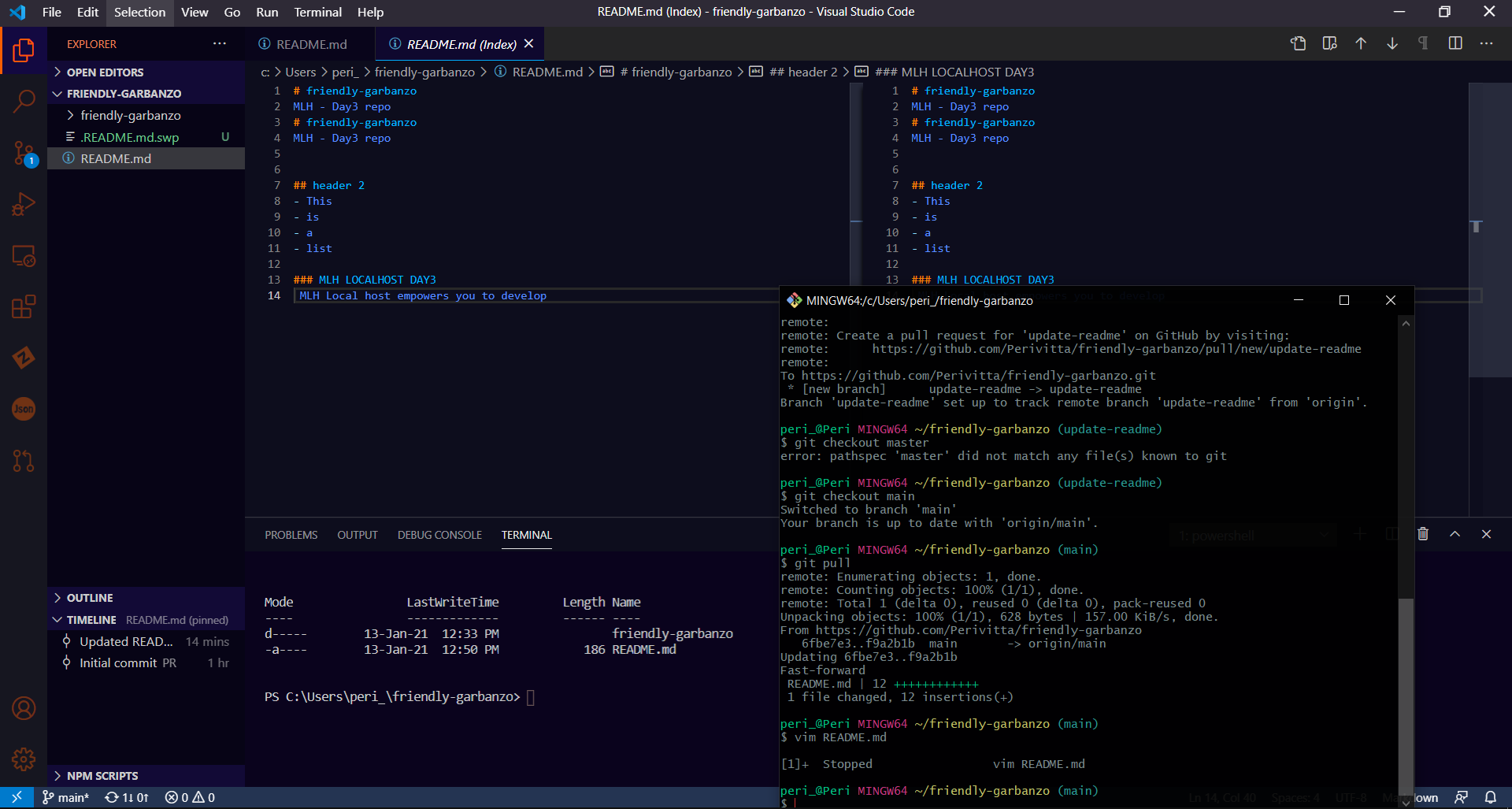Toggle maximized panel size with chevron
This screenshot has height=809, width=1512.
tap(1455, 534)
